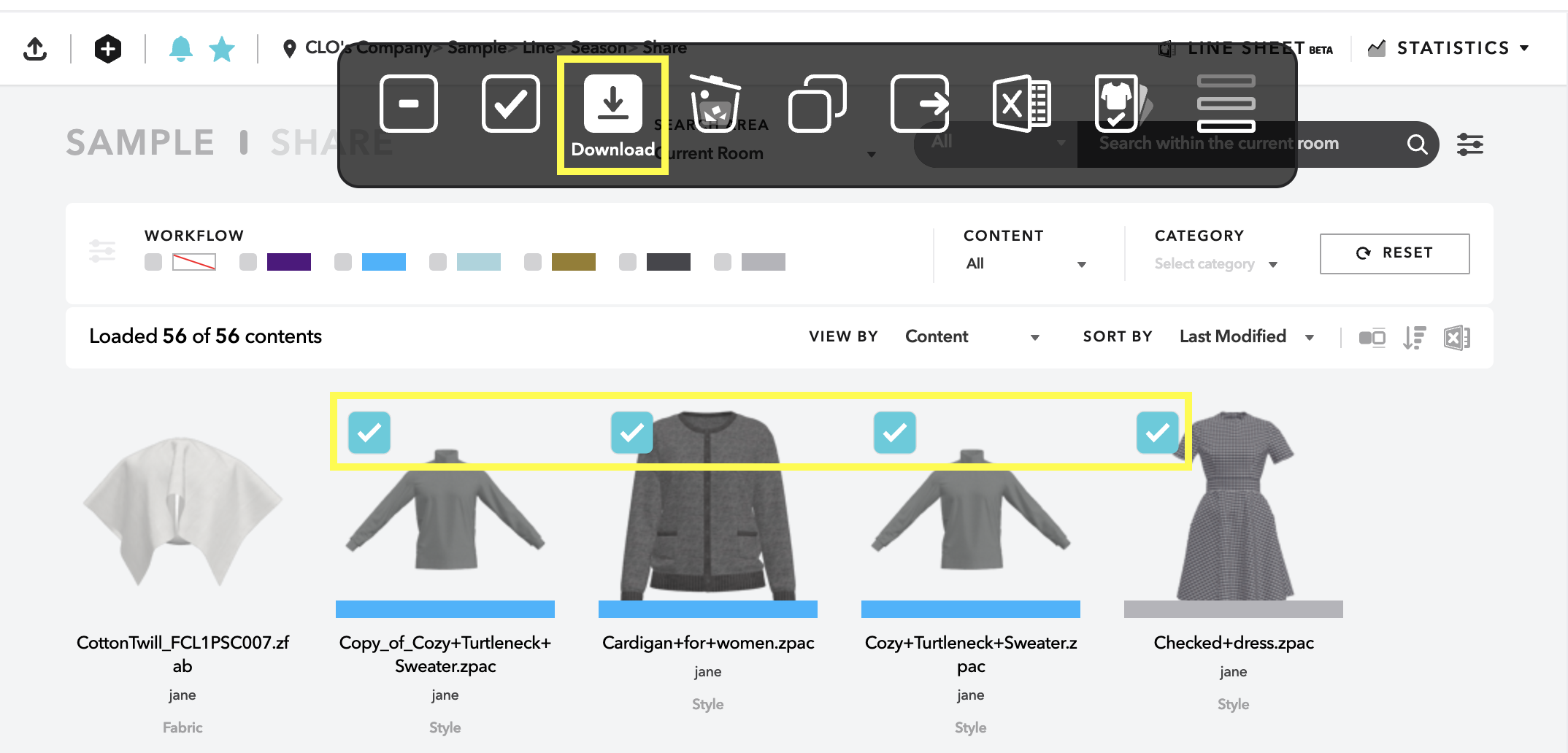Toggle the olive workflow checkbox
The width and height of the screenshot is (1568, 753).
pyautogui.click(x=533, y=262)
